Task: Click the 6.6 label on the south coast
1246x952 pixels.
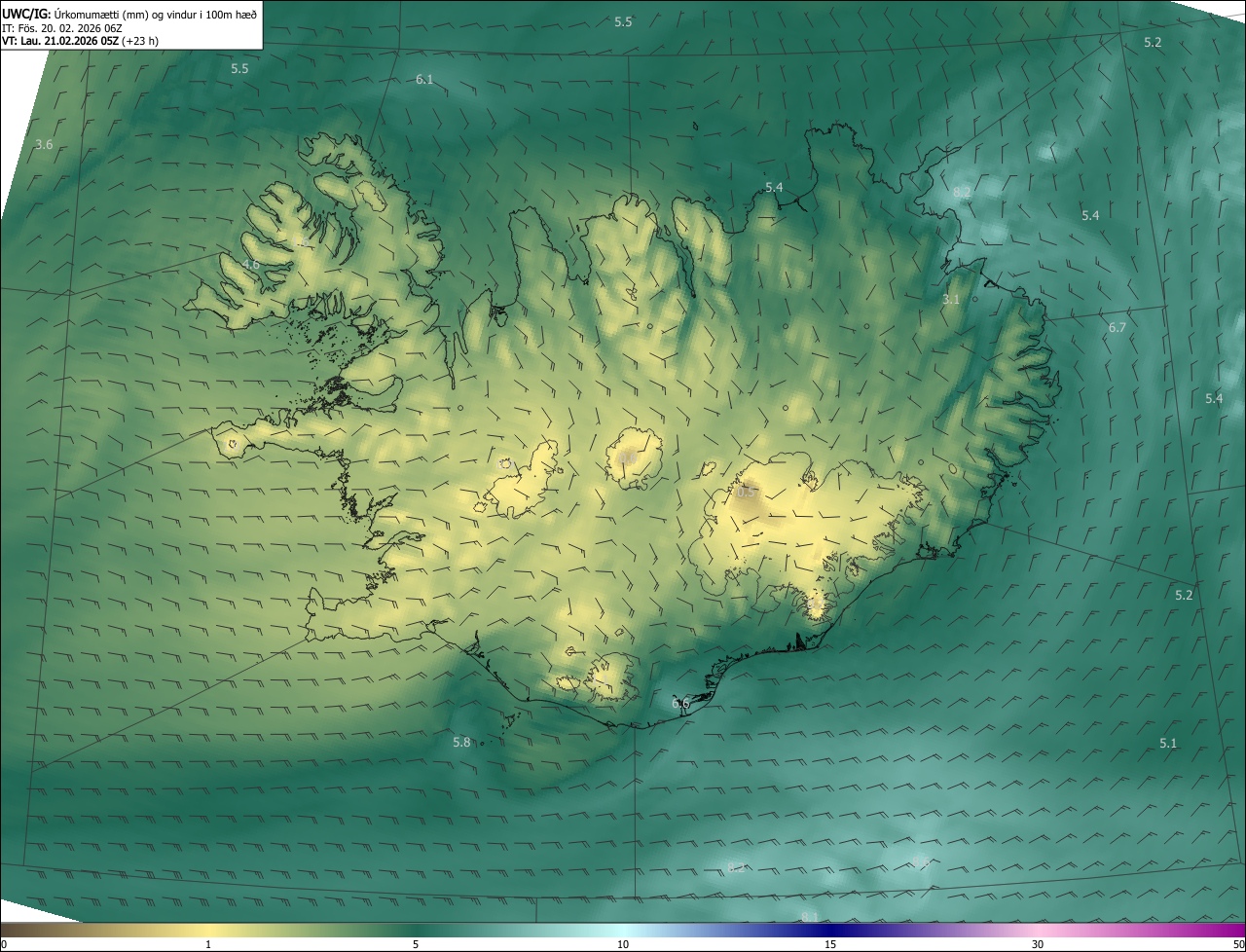Action: tap(680, 704)
